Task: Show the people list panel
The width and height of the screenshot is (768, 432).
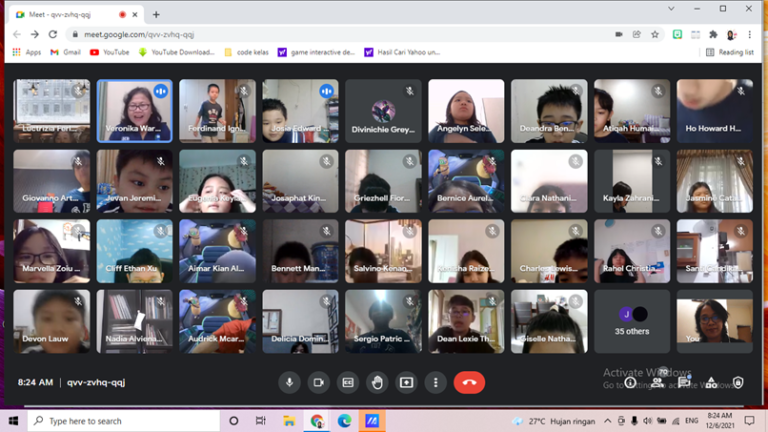Action: pyautogui.click(x=658, y=382)
